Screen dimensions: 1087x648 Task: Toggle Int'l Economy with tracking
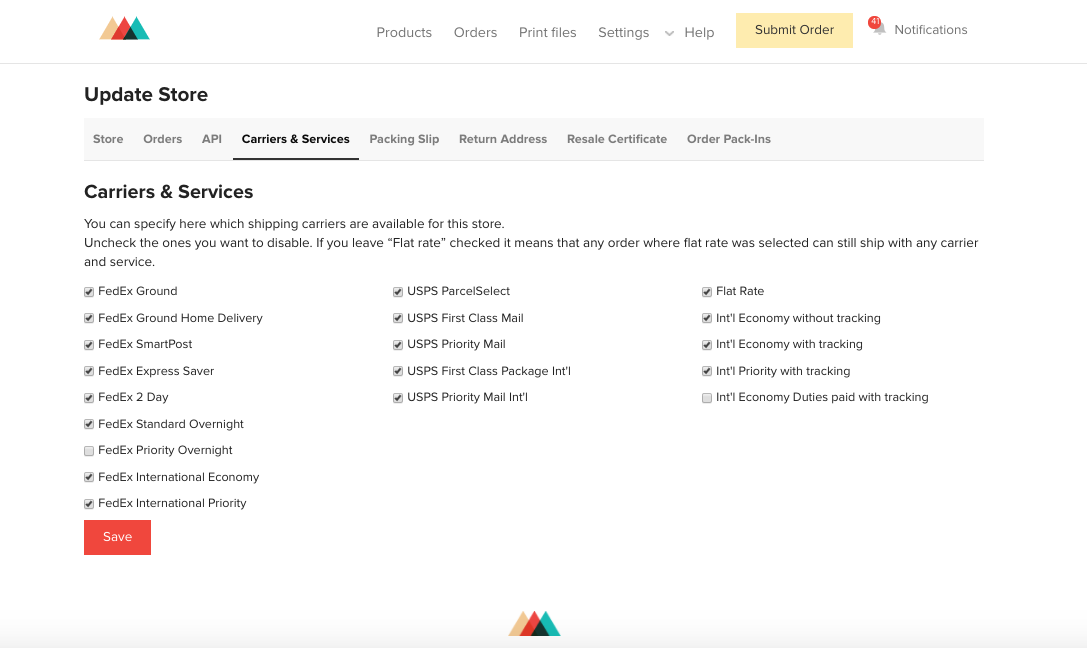point(707,344)
